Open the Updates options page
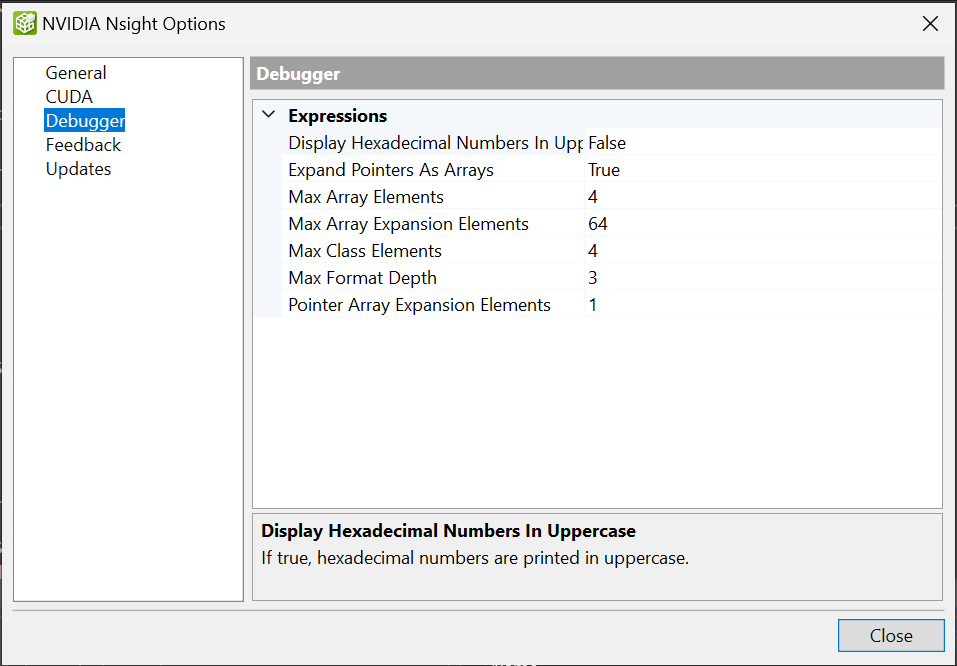The width and height of the screenshot is (957, 666). pyautogui.click(x=78, y=169)
